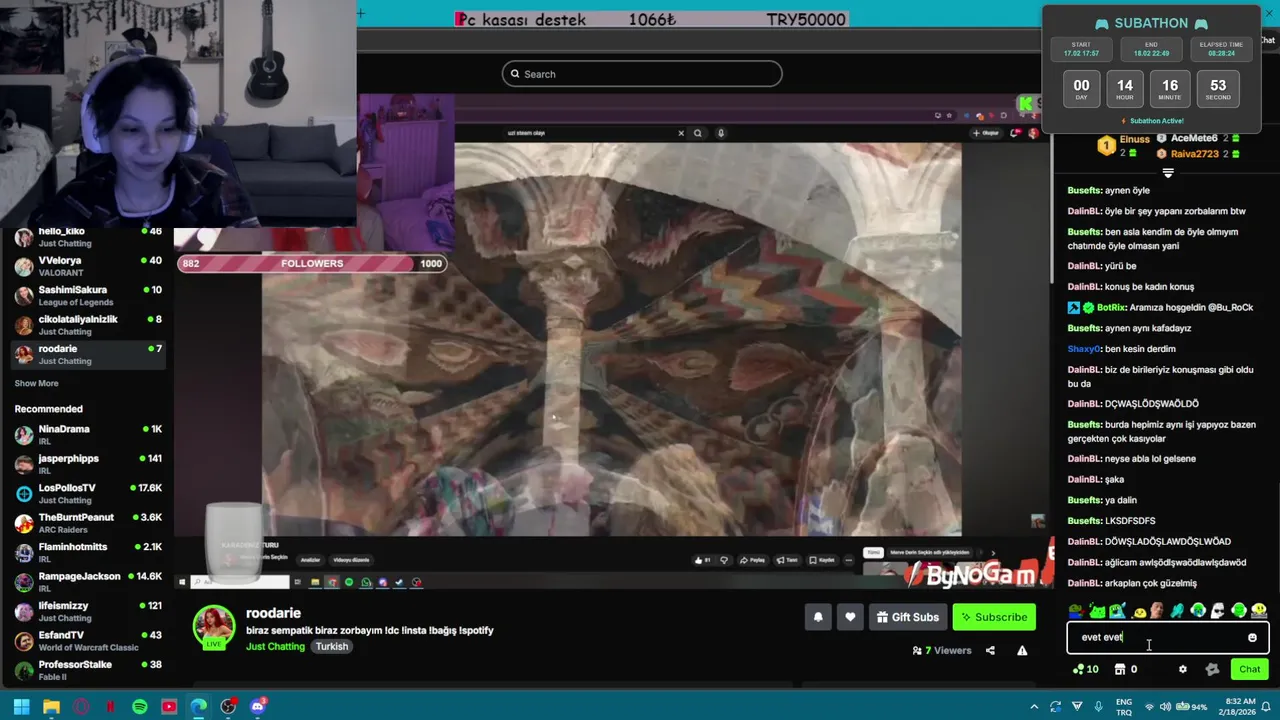
Task: Toggle the notification bell for roodarie
Action: (818, 617)
